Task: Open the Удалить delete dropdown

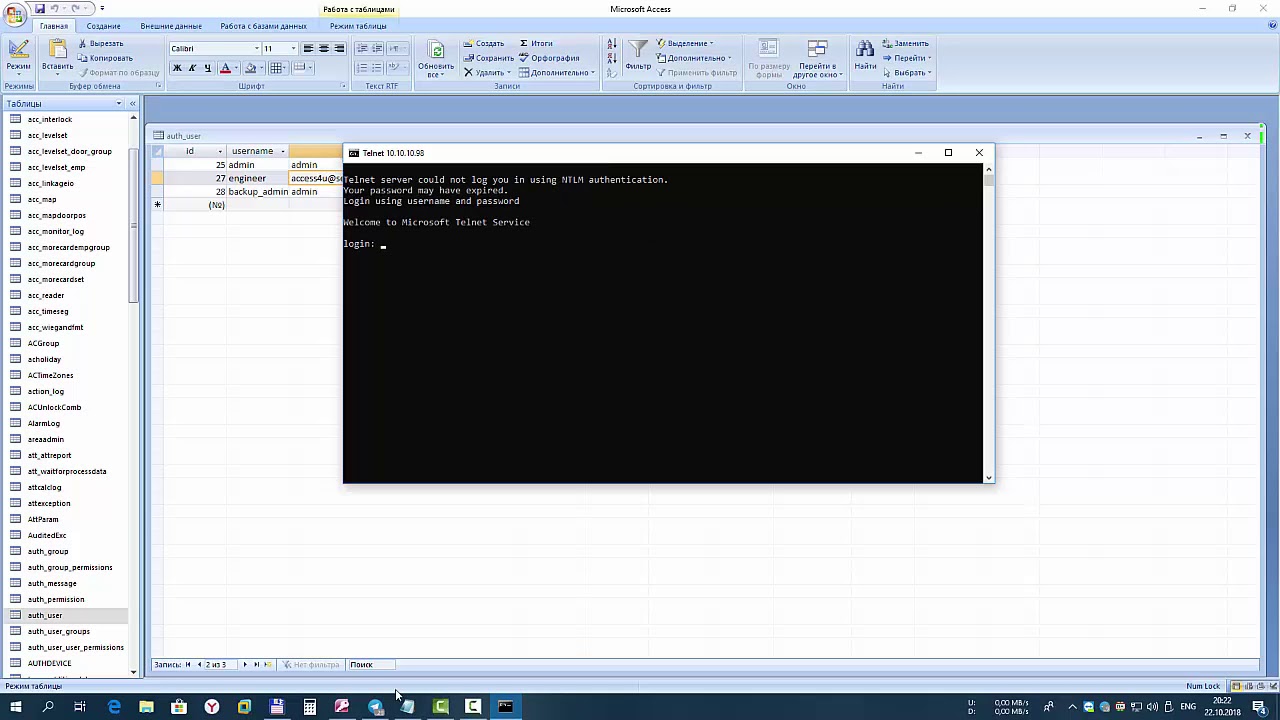Action: (x=487, y=73)
